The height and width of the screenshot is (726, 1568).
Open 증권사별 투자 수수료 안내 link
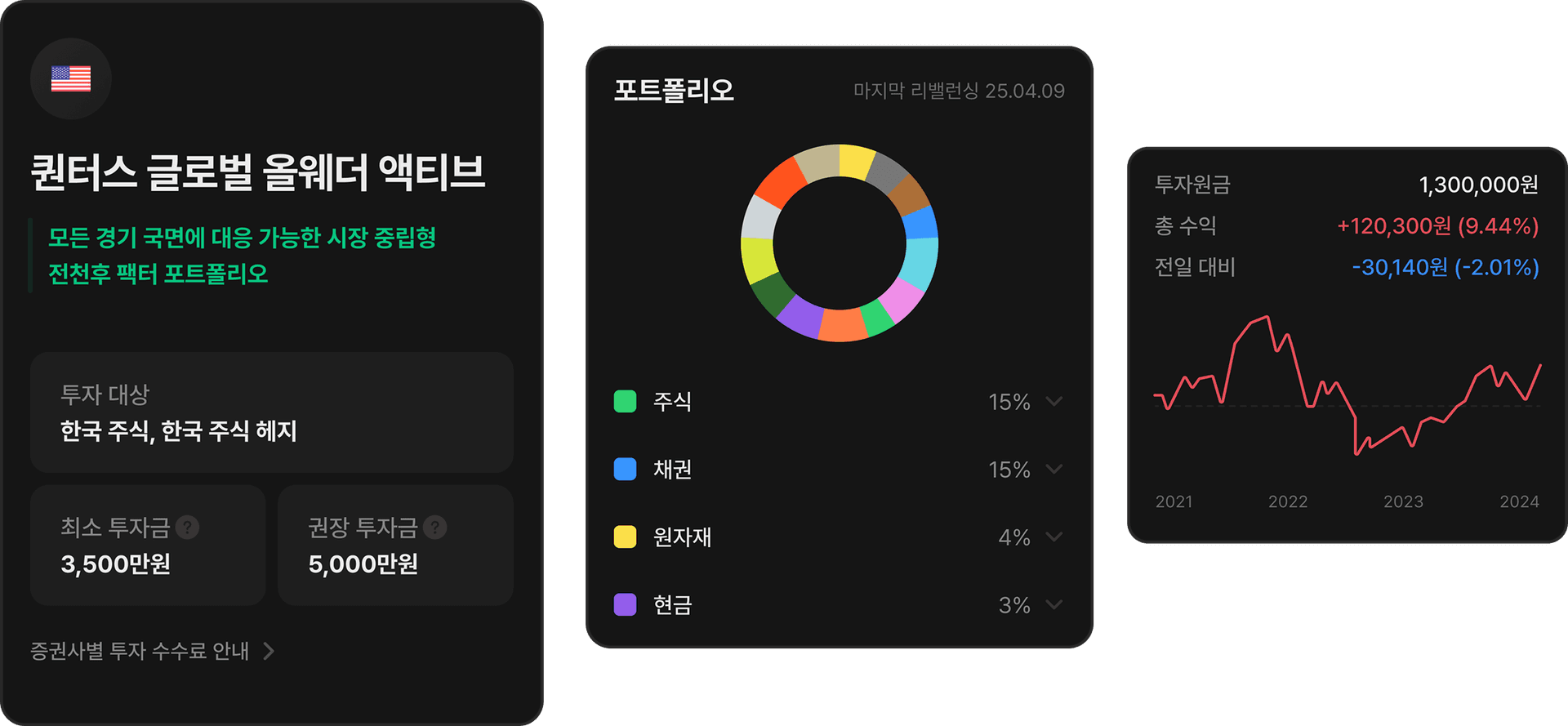[140, 651]
